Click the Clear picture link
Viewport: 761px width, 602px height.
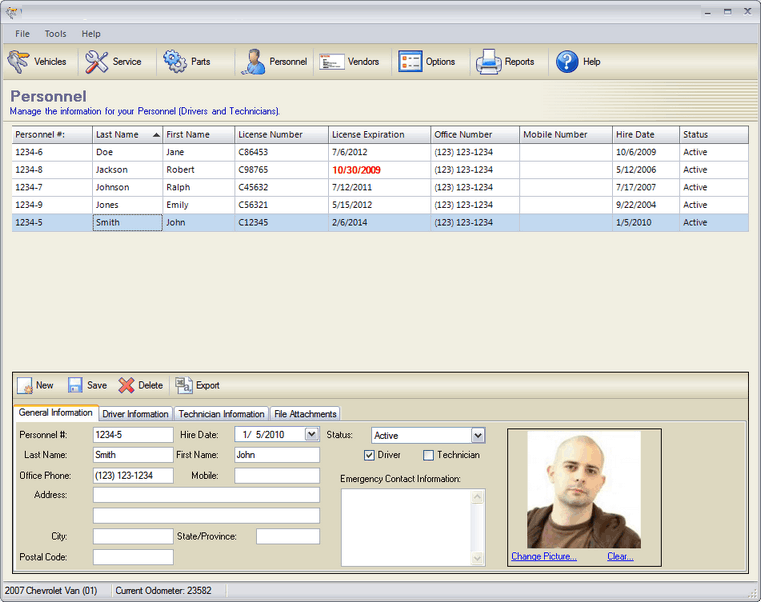[620, 556]
